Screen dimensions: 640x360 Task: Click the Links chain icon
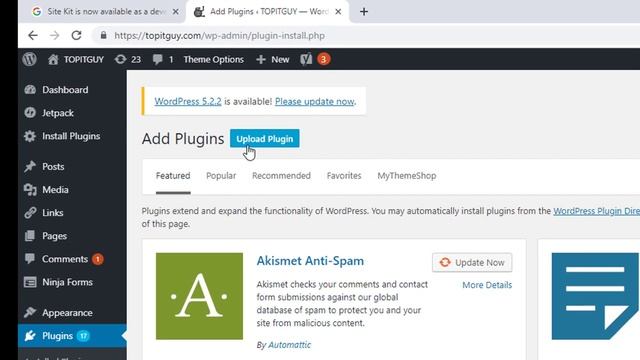click(x=30, y=213)
